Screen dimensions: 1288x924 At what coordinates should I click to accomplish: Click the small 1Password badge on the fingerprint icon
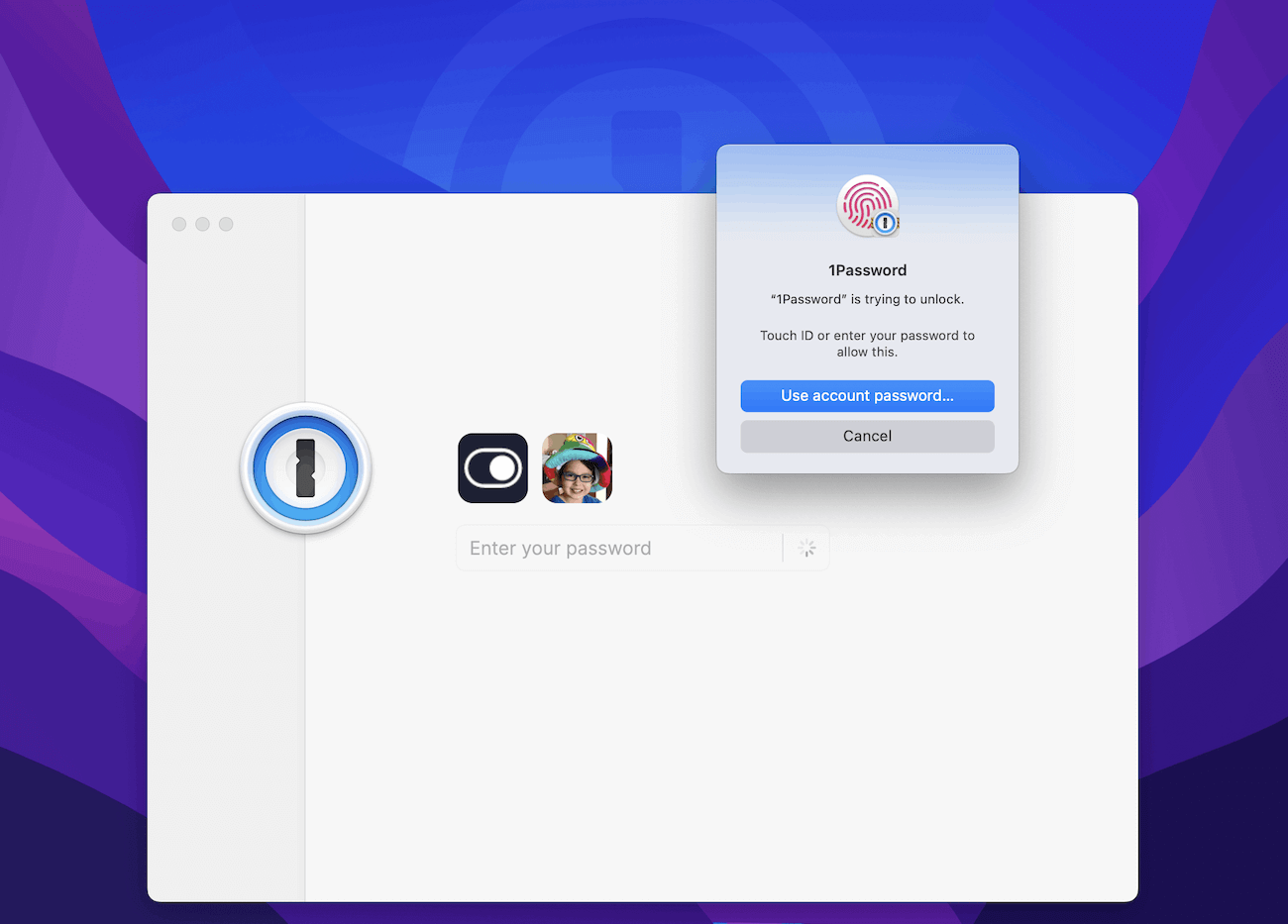click(x=885, y=222)
